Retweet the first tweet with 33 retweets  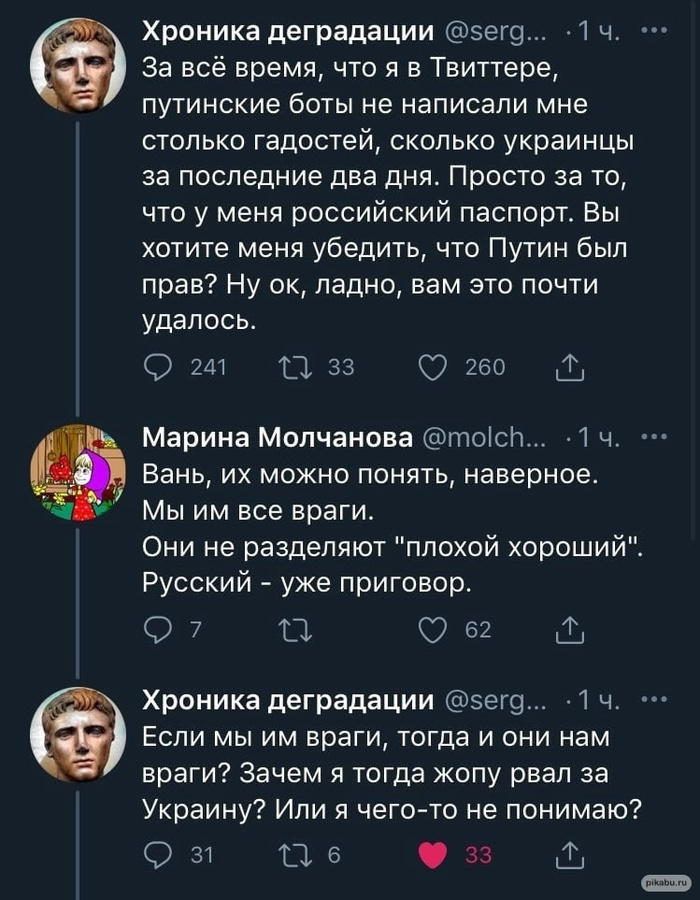tap(297, 368)
